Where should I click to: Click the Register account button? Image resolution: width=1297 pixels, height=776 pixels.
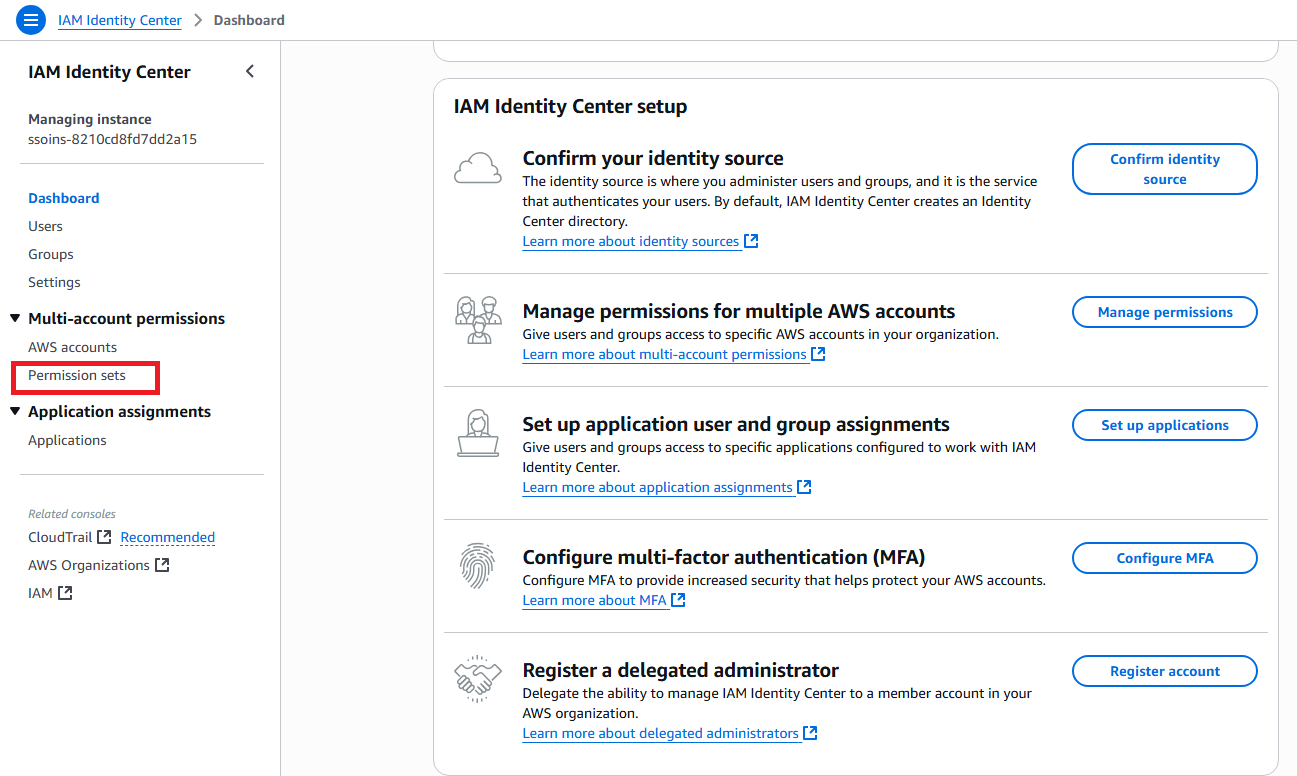pyautogui.click(x=1165, y=671)
